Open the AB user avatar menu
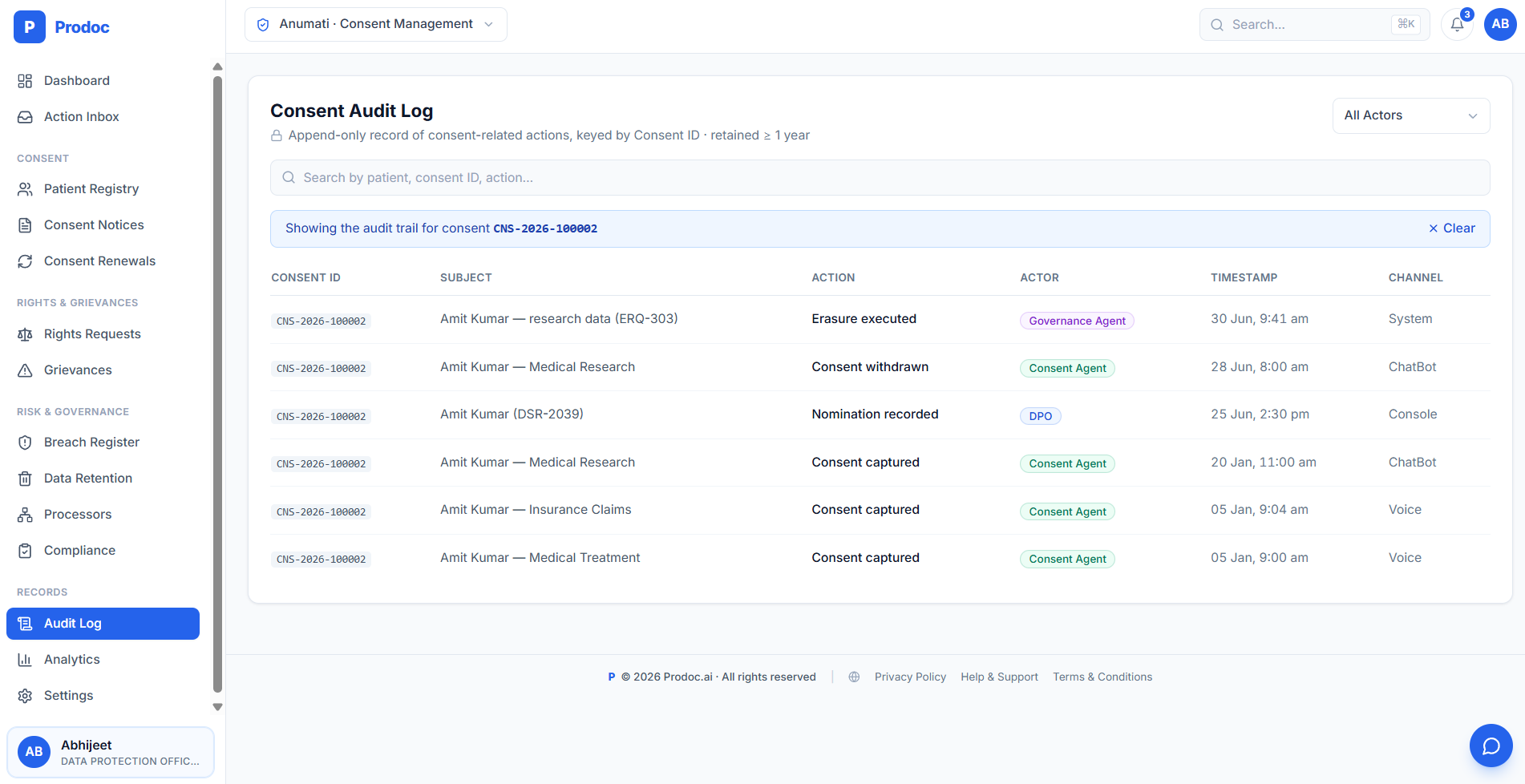Screen dimensions: 1525x784 1500,24
